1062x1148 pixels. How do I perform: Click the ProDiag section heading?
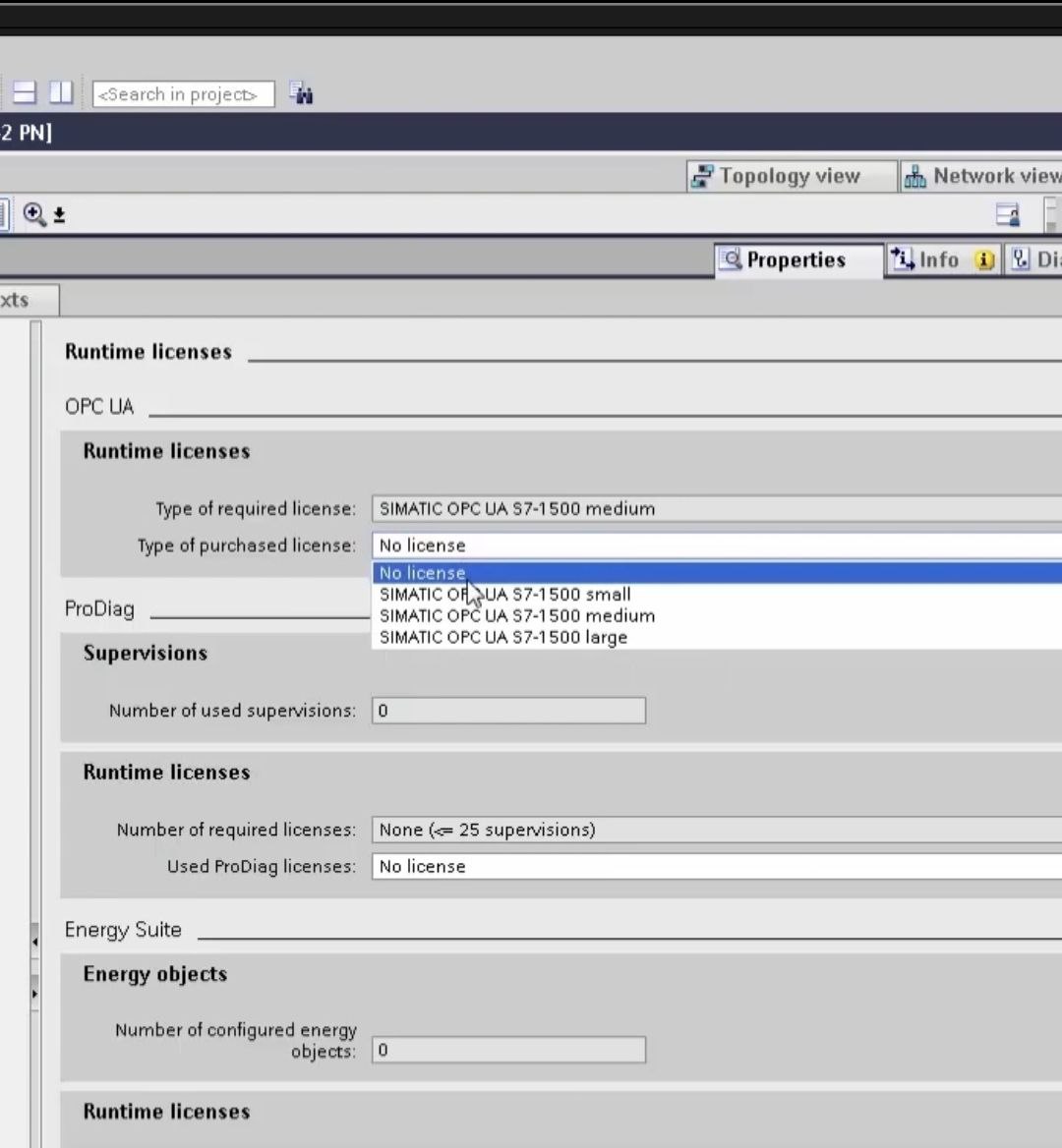[99, 609]
